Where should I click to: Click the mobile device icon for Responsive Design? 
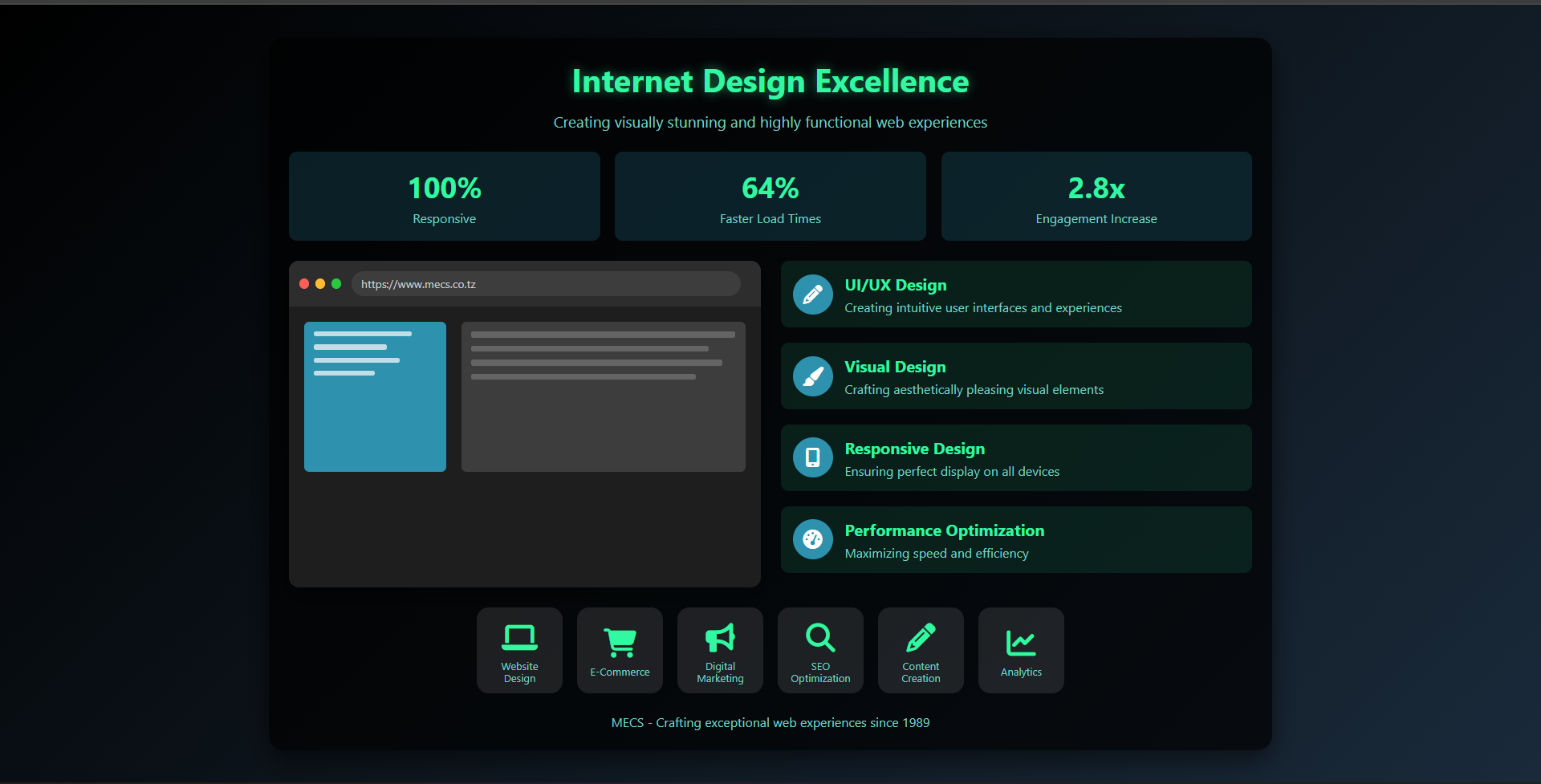coord(812,457)
